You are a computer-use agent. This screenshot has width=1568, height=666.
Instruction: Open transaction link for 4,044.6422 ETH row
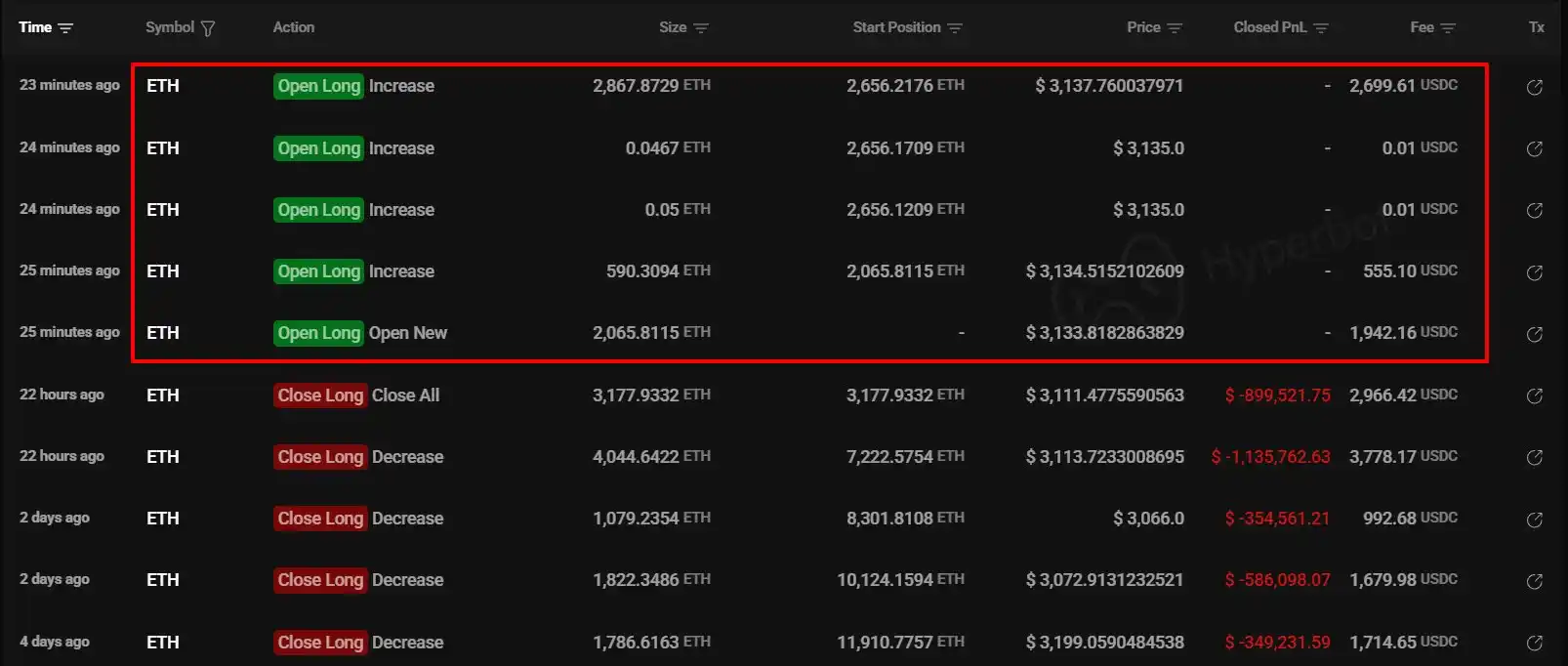1534,457
